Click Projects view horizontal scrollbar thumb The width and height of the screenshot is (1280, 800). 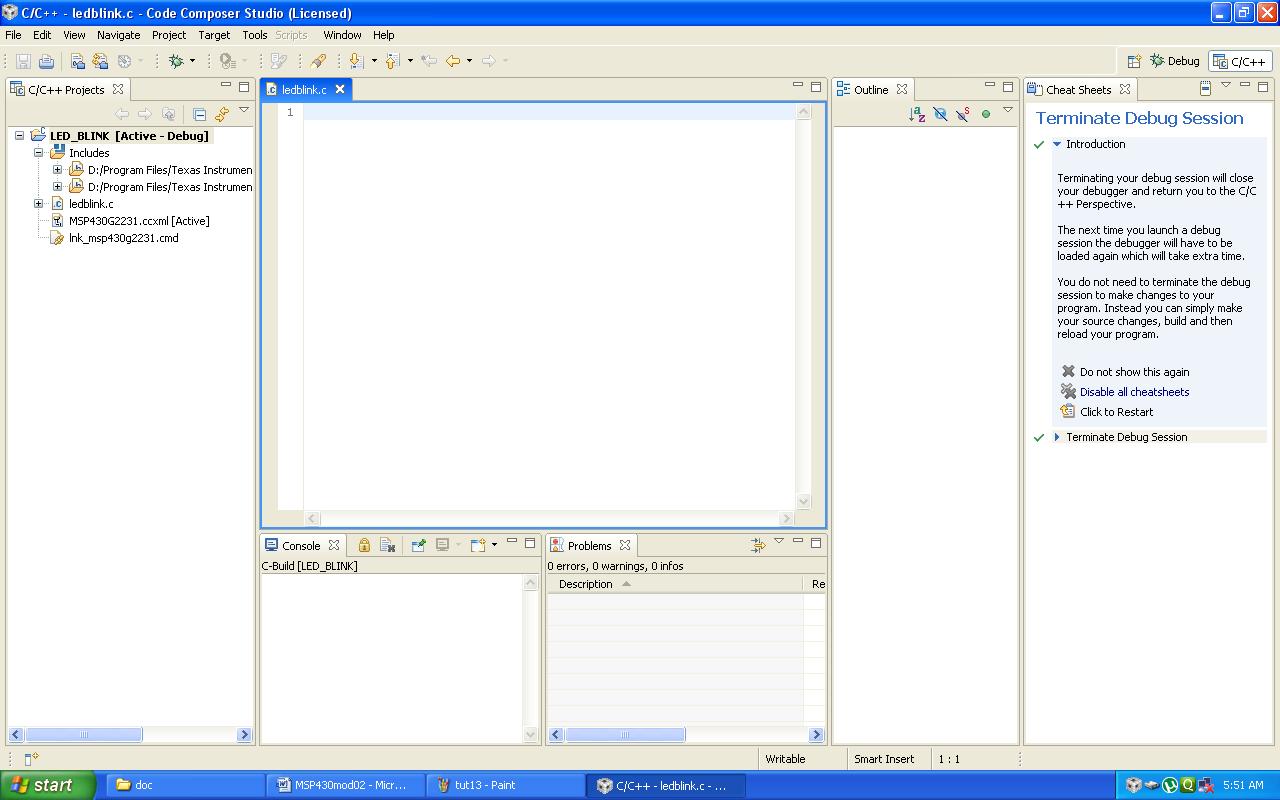(83, 734)
